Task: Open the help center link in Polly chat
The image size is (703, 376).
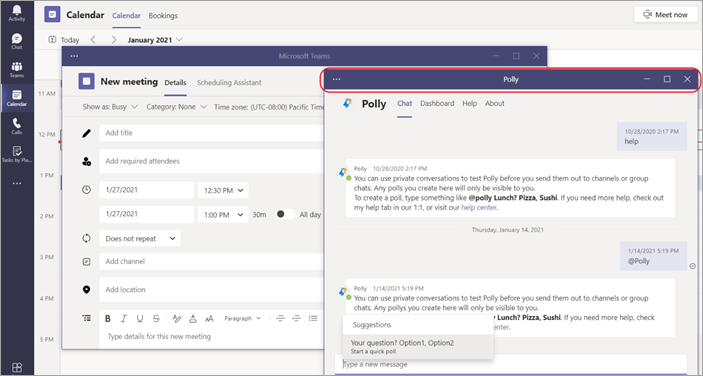Action: coord(479,207)
